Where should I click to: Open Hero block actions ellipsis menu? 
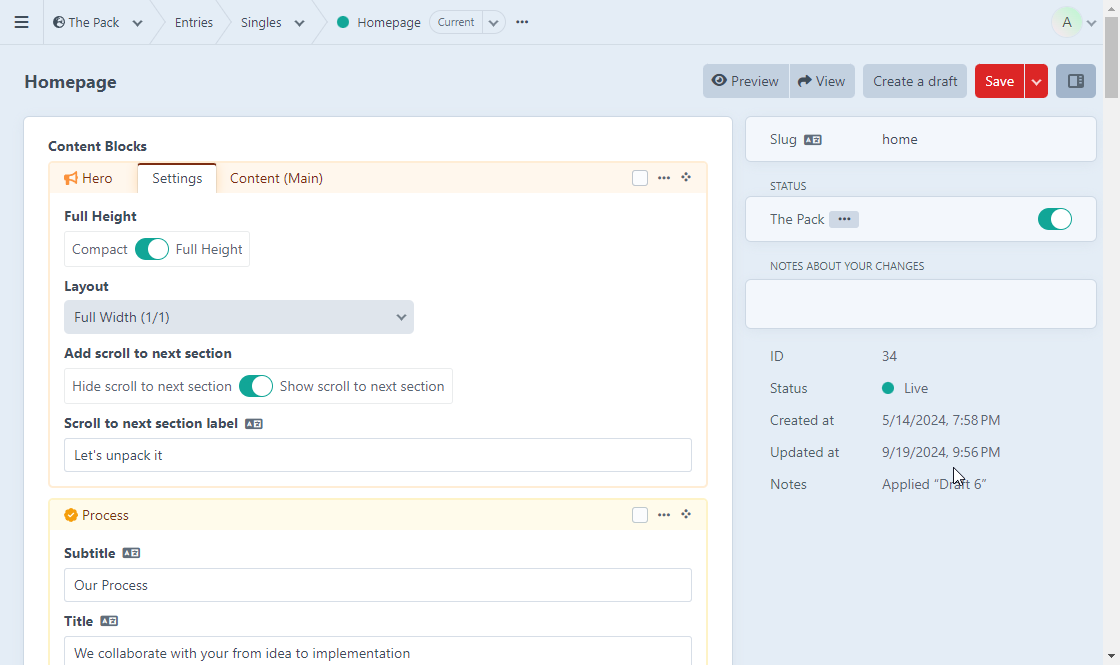coord(664,178)
